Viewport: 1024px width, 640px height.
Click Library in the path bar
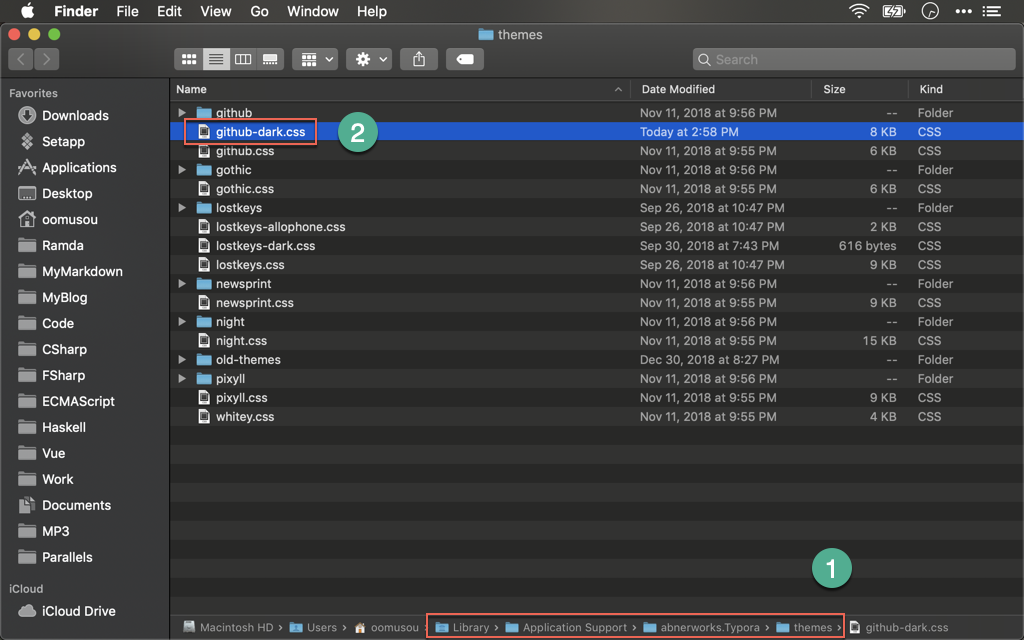(462, 628)
